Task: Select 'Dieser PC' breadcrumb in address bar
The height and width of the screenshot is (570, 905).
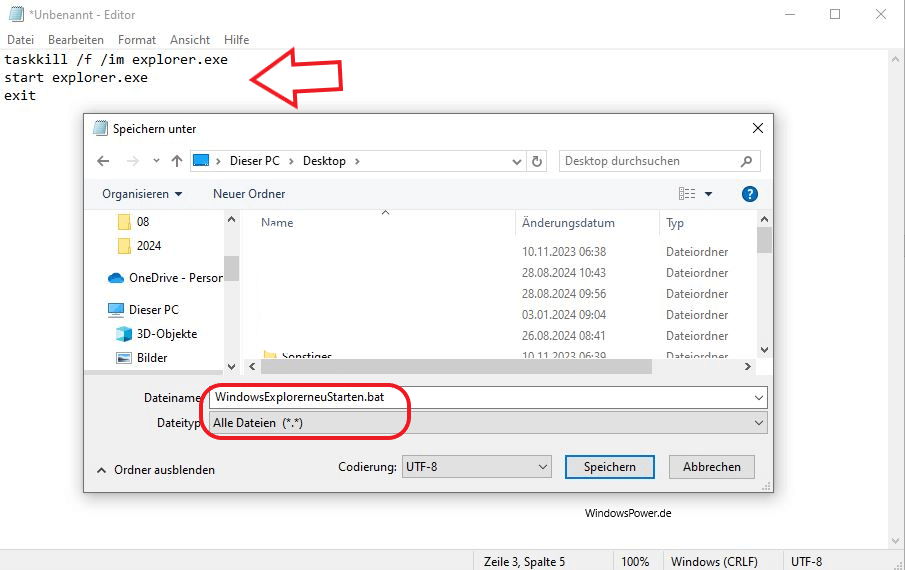Action: [x=255, y=161]
